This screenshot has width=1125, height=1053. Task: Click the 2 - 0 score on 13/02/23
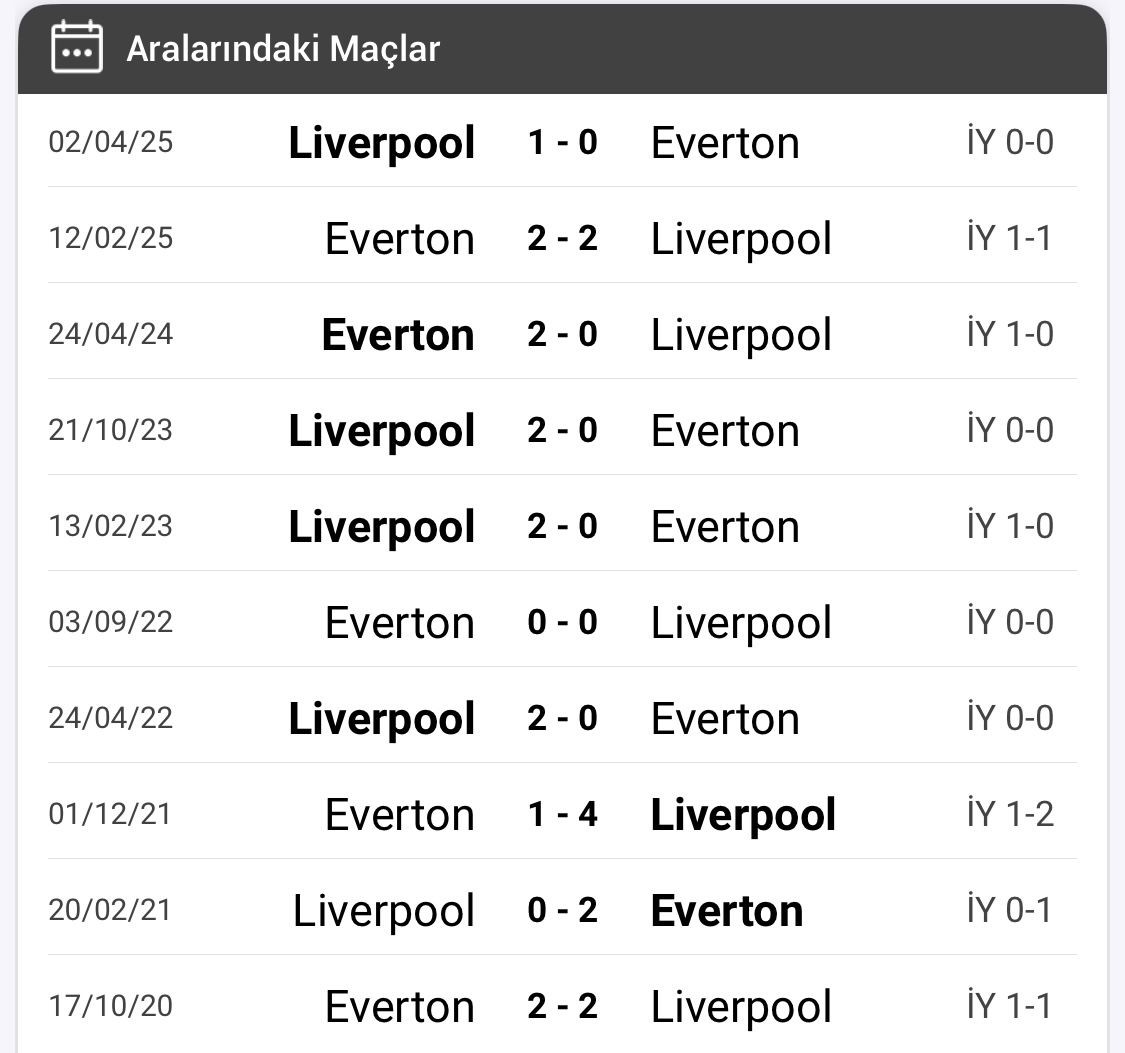562,526
